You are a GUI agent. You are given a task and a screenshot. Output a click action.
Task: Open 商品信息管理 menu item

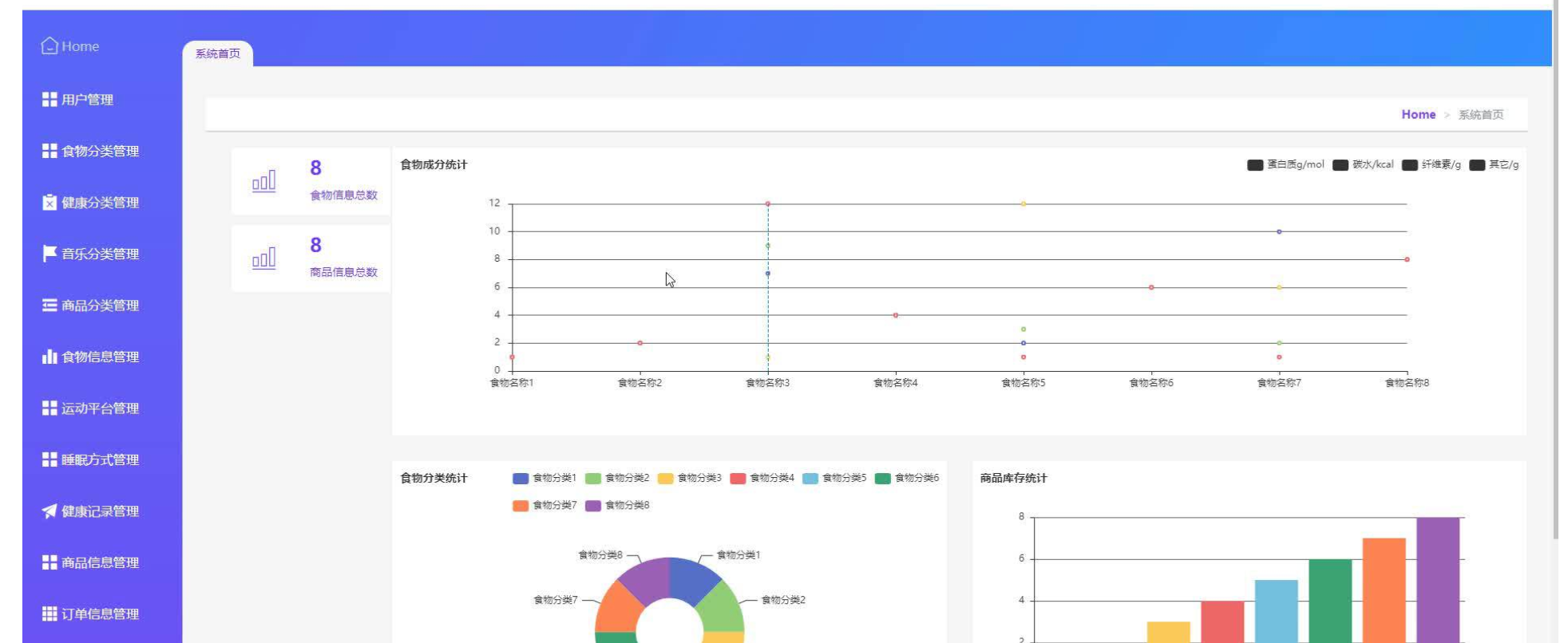(102, 562)
